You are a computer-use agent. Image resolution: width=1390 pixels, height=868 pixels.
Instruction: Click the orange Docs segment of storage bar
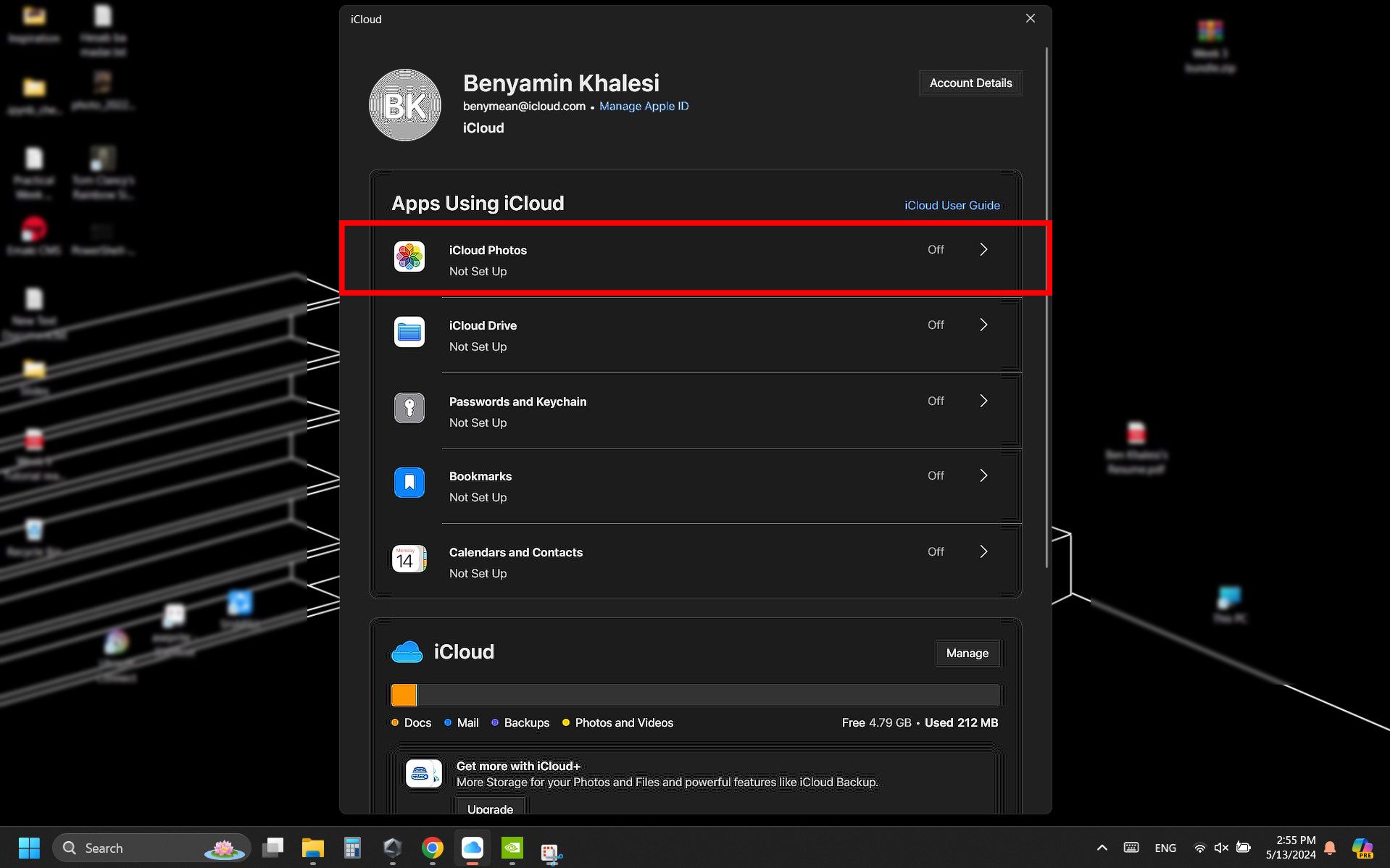pos(404,695)
